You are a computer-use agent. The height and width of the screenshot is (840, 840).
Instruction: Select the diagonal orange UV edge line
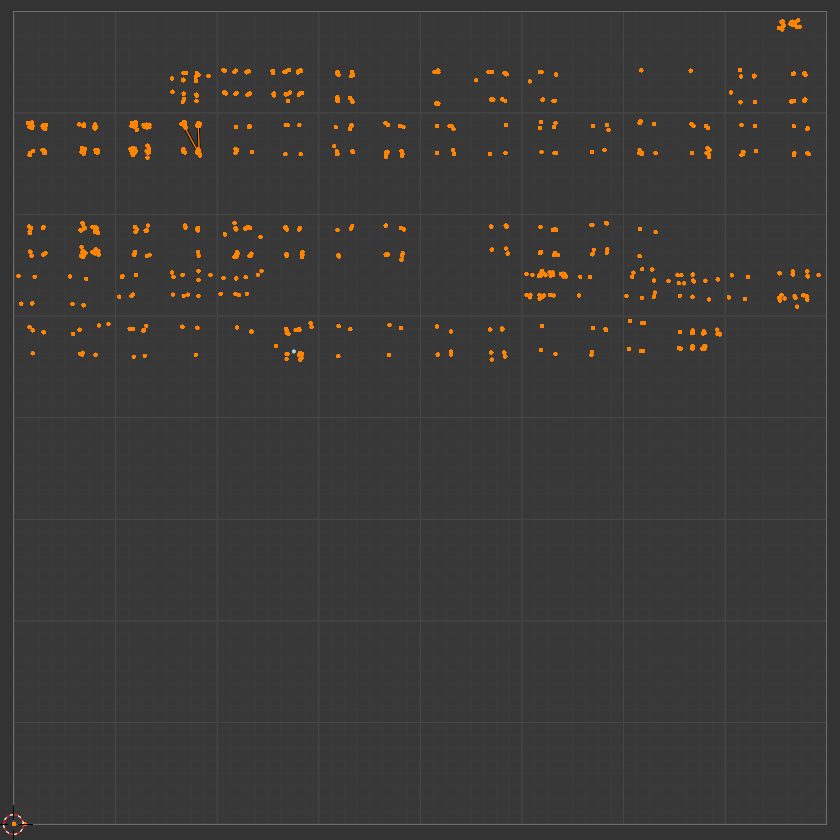pyautogui.click(x=190, y=138)
